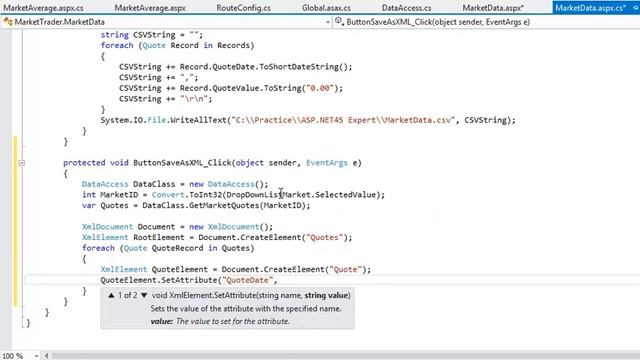Screen dimensions: 640x360
Task: Switch to the MarketAverage.aspx.cs tab
Action: (43, 8)
